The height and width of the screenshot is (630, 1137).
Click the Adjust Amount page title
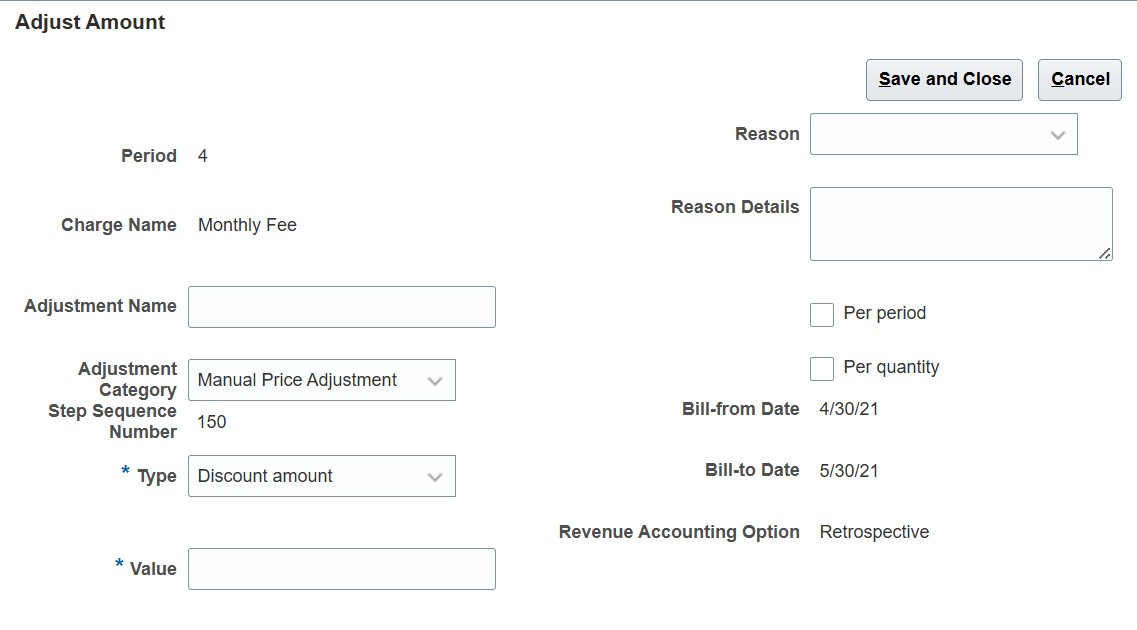point(90,22)
